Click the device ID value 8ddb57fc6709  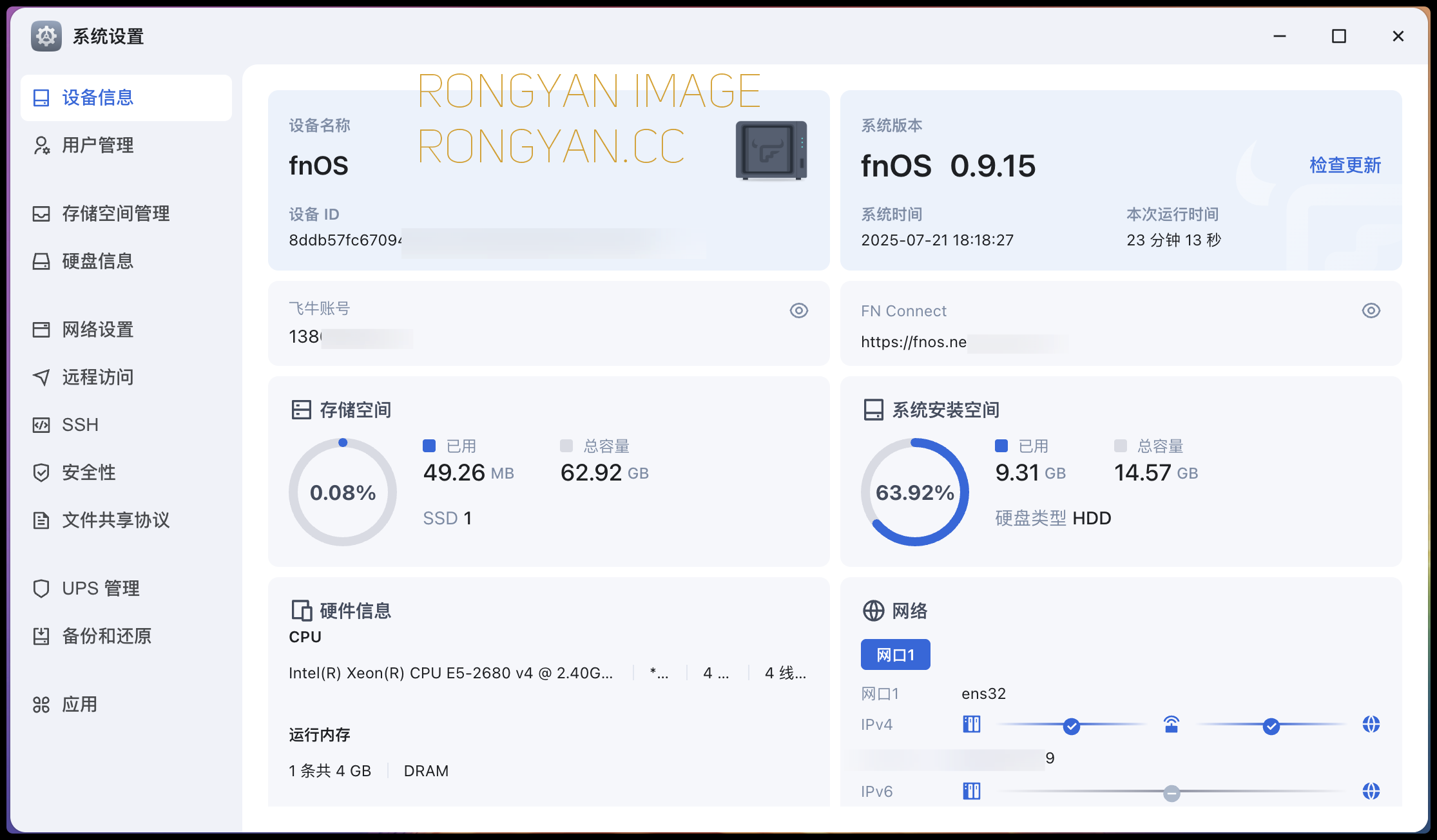point(345,240)
